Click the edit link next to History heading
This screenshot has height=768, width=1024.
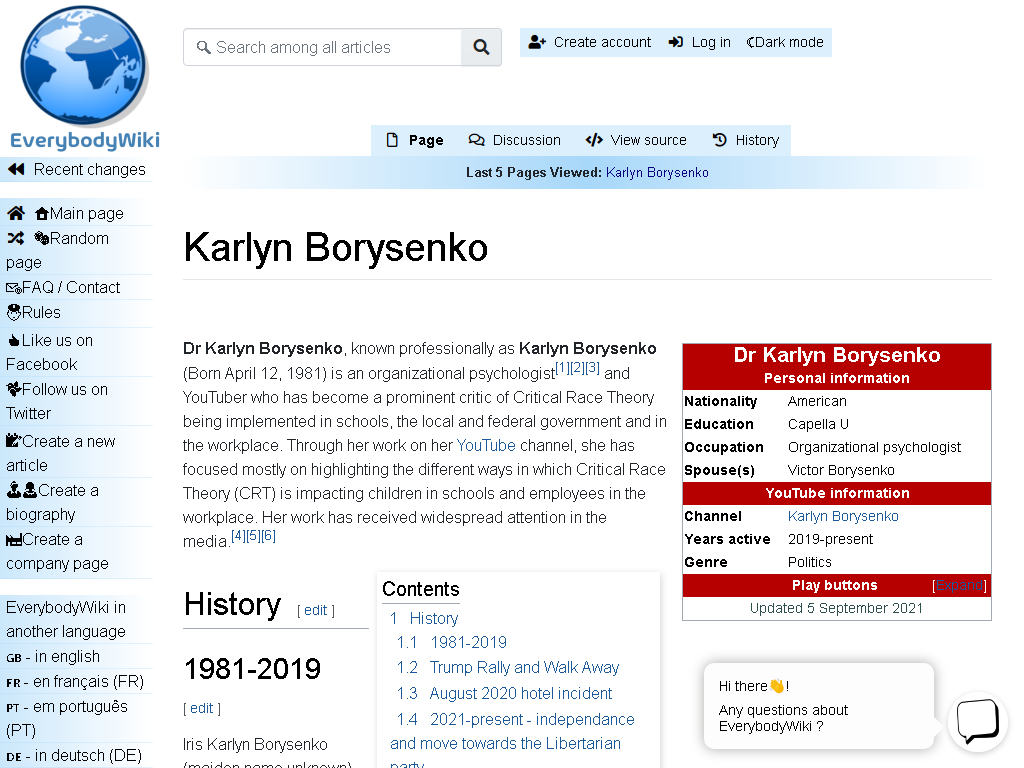[315, 610]
